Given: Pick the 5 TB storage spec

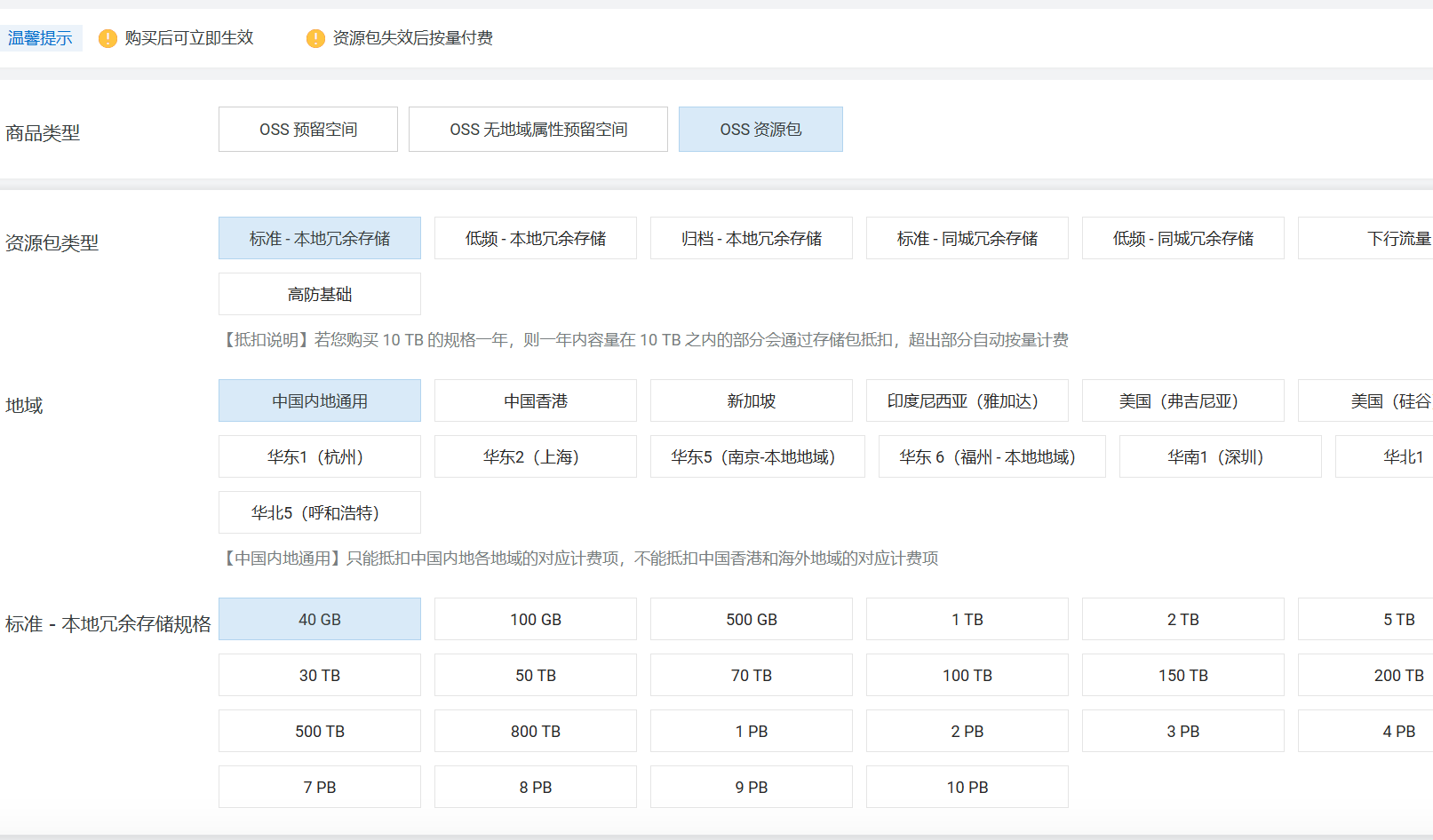Looking at the screenshot, I should pos(1365,619).
